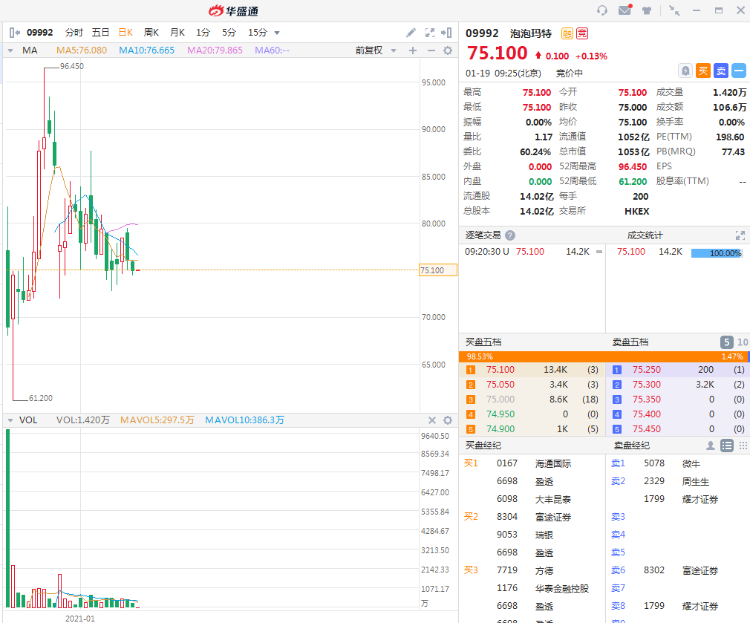Viewport: 750px width, 623px height.
Task: Toggle broker queue list view icon
Action: pos(726,445)
